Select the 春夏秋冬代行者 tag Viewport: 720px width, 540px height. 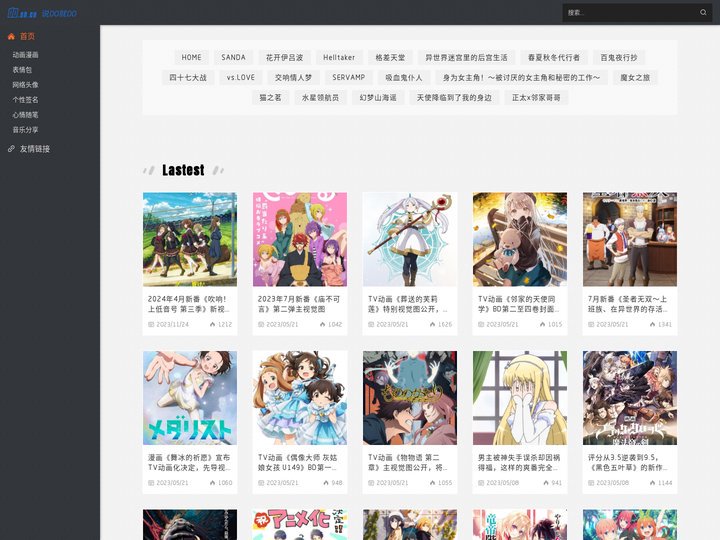click(x=554, y=57)
